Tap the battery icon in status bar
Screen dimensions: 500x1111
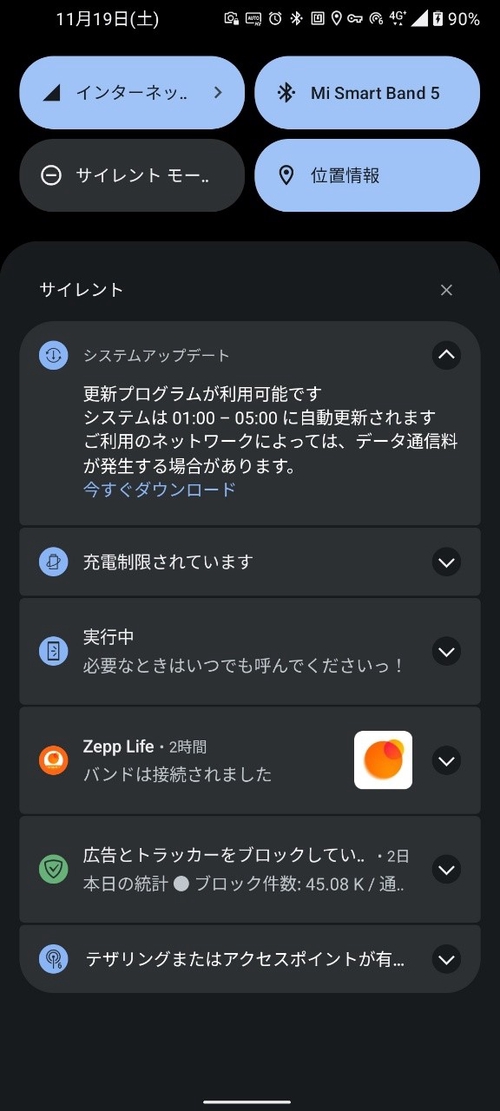(x=438, y=19)
